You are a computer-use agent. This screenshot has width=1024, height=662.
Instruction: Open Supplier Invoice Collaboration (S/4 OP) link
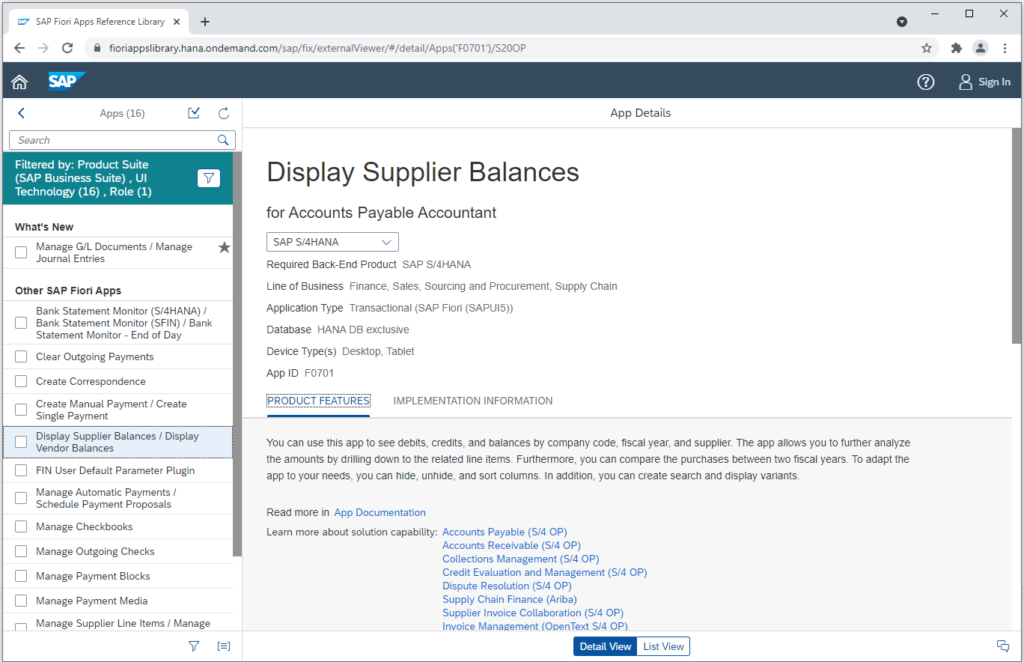click(x=533, y=613)
